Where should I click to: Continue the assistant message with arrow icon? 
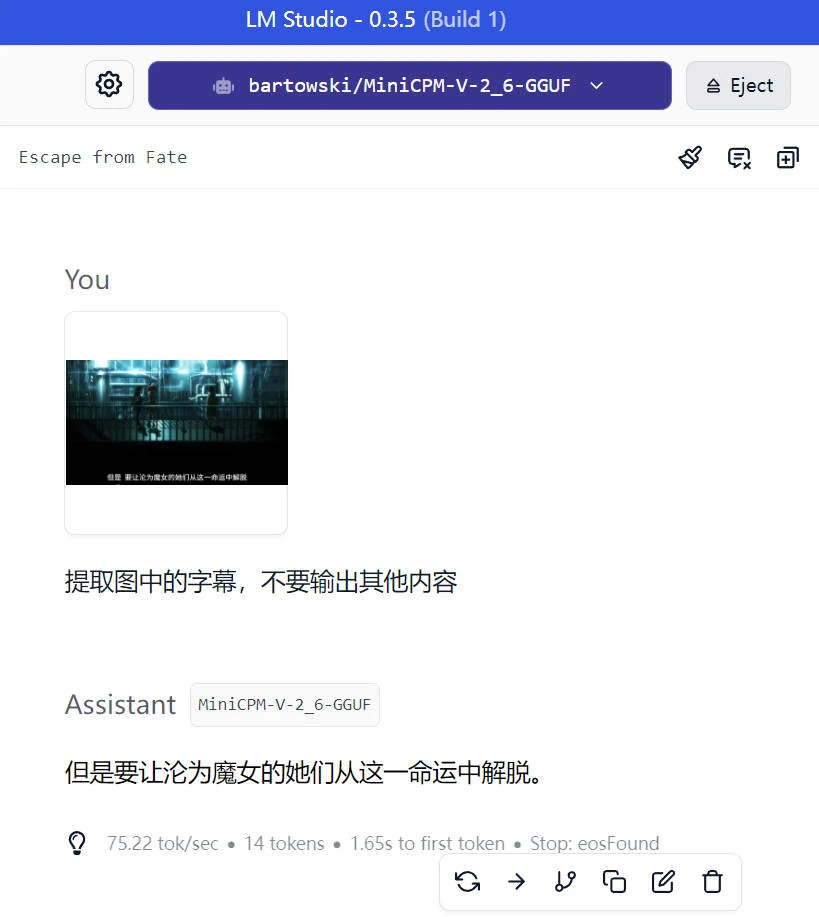point(516,881)
